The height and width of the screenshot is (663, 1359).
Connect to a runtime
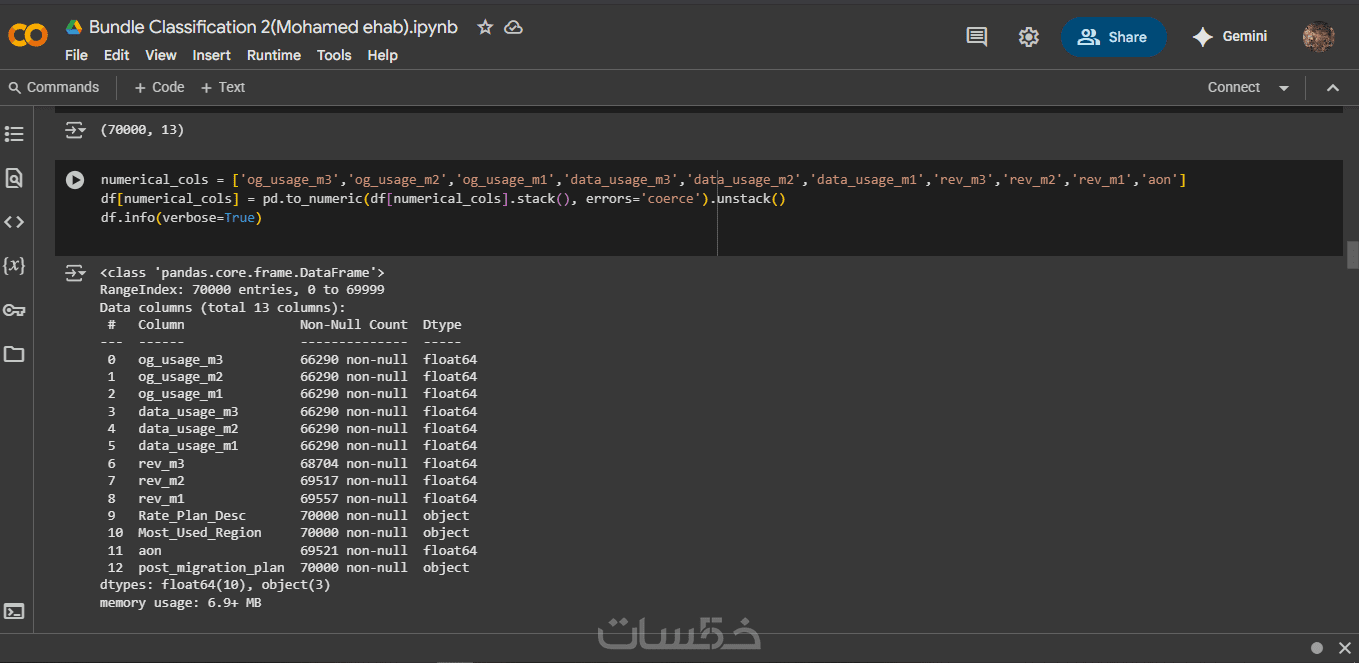click(1233, 87)
